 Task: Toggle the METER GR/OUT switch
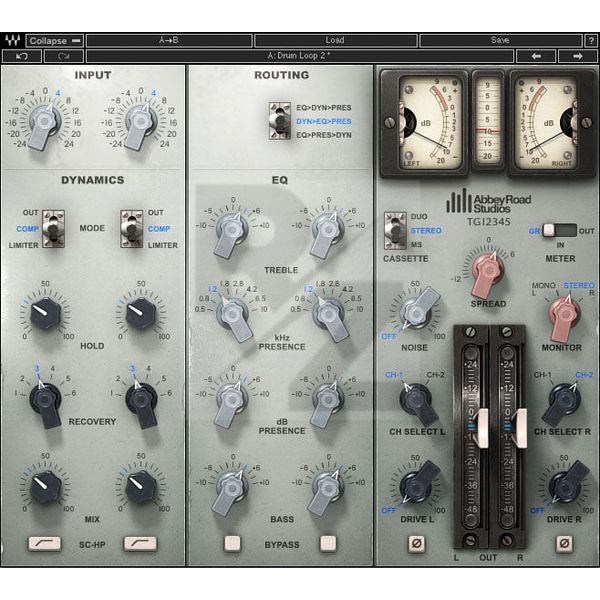(559, 230)
